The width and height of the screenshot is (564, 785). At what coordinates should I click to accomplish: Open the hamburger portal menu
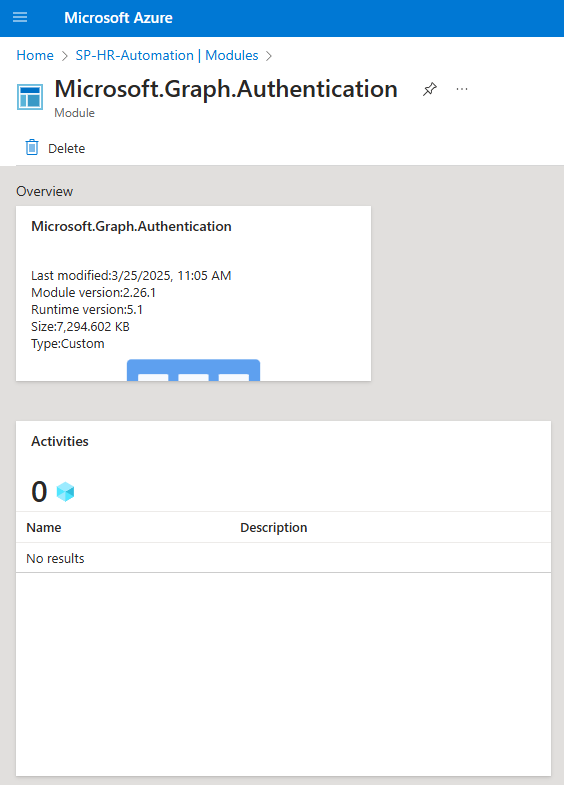[20, 18]
